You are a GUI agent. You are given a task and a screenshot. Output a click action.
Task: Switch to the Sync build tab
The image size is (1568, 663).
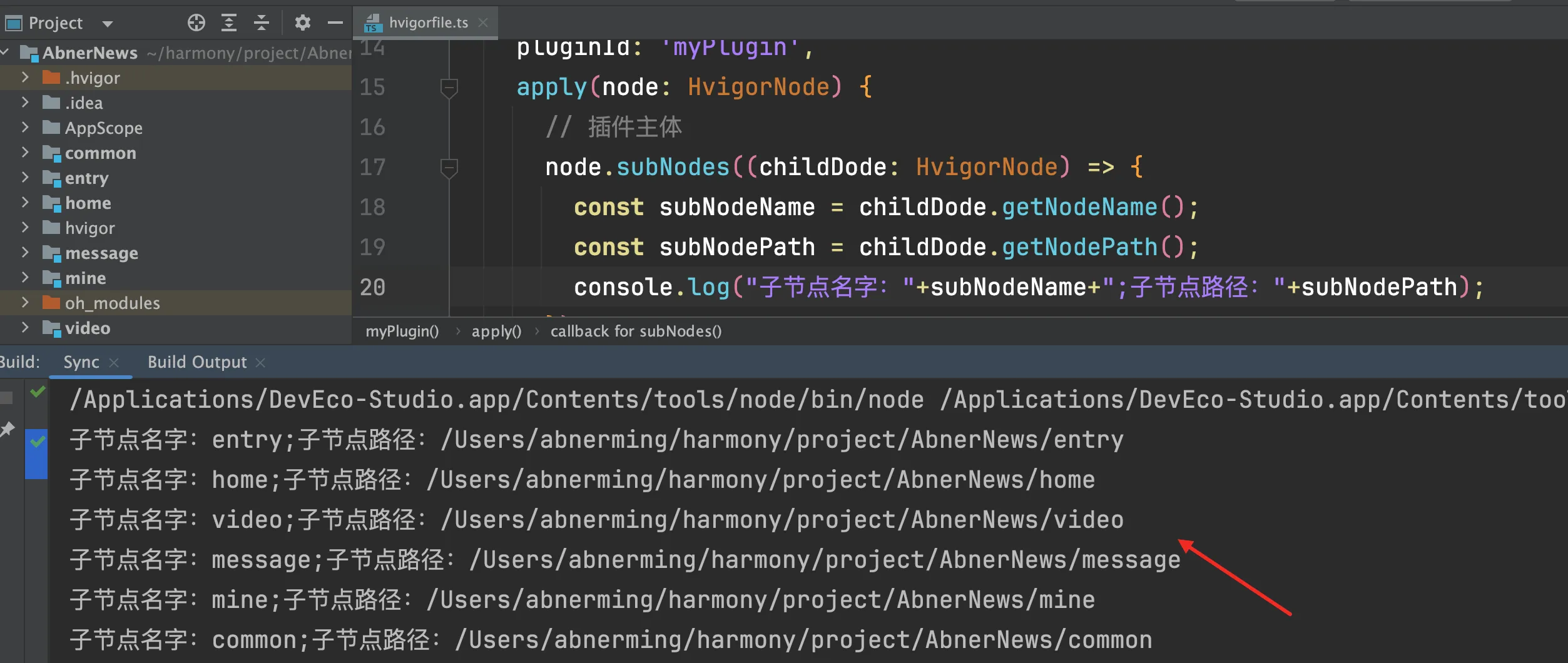coord(81,362)
